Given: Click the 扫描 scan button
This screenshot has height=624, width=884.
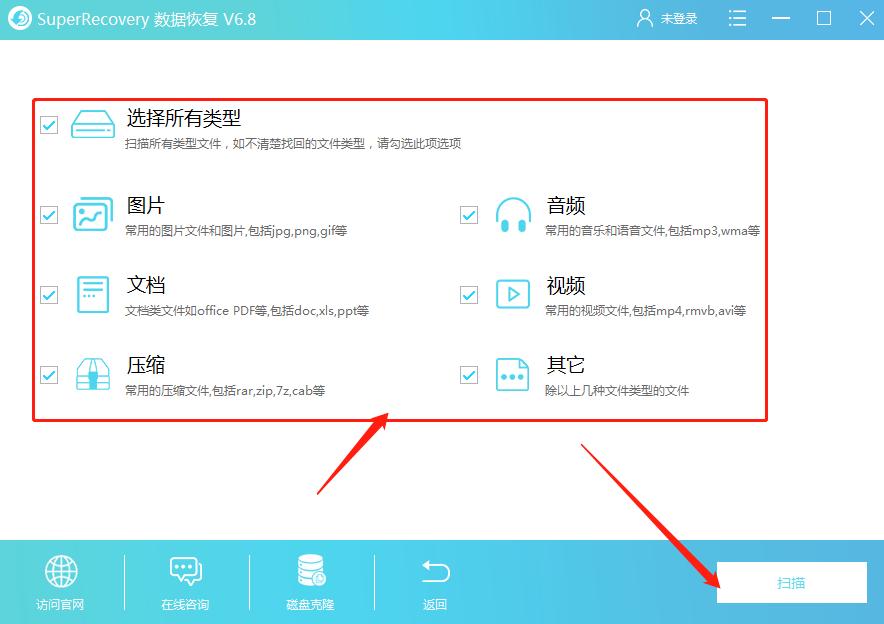Looking at the screenshot, I should (x=791, y=583).
